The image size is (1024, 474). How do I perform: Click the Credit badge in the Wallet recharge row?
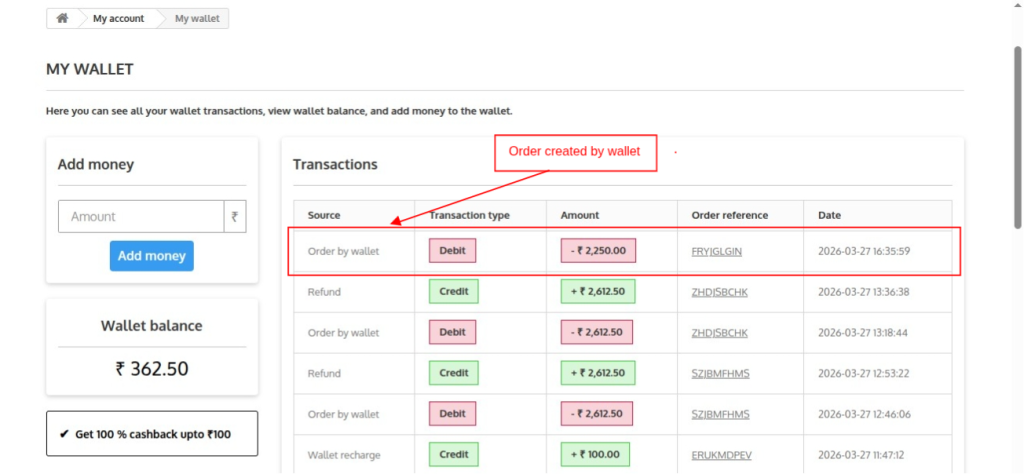click(454, 455)
